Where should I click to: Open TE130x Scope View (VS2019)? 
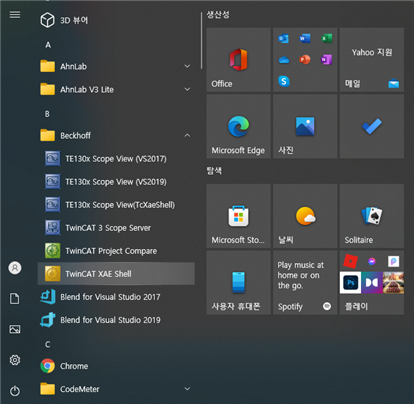116,182
